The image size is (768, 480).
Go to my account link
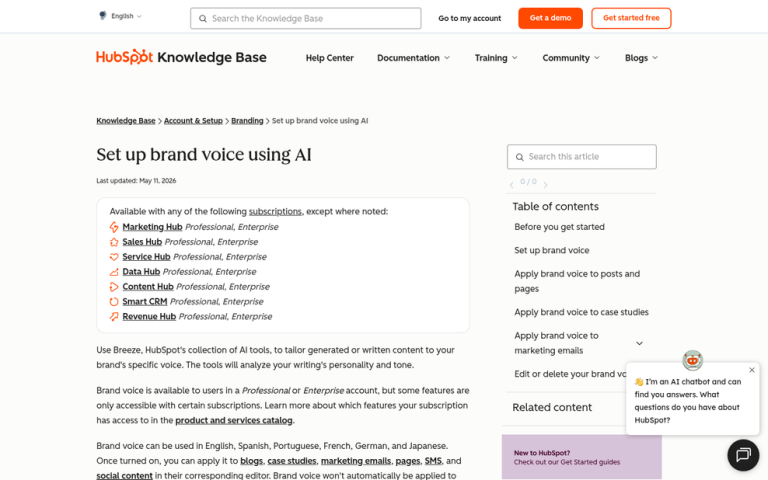[x=469, y=18]
